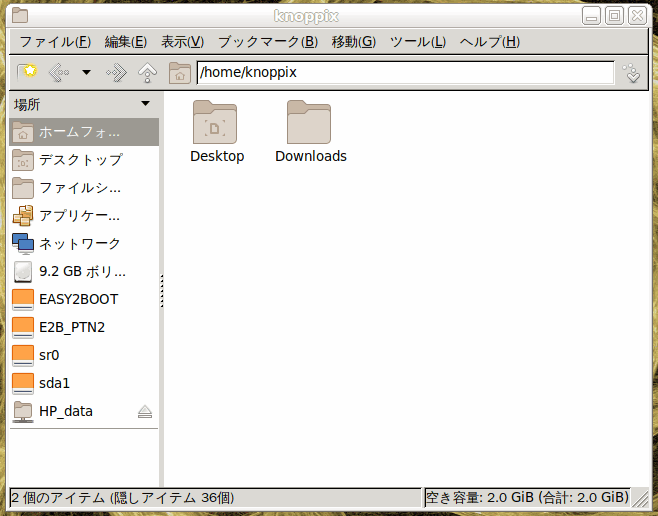Open a new tab with the star folder icon
Screen dimensions: 658x516
tap(27, 72)
